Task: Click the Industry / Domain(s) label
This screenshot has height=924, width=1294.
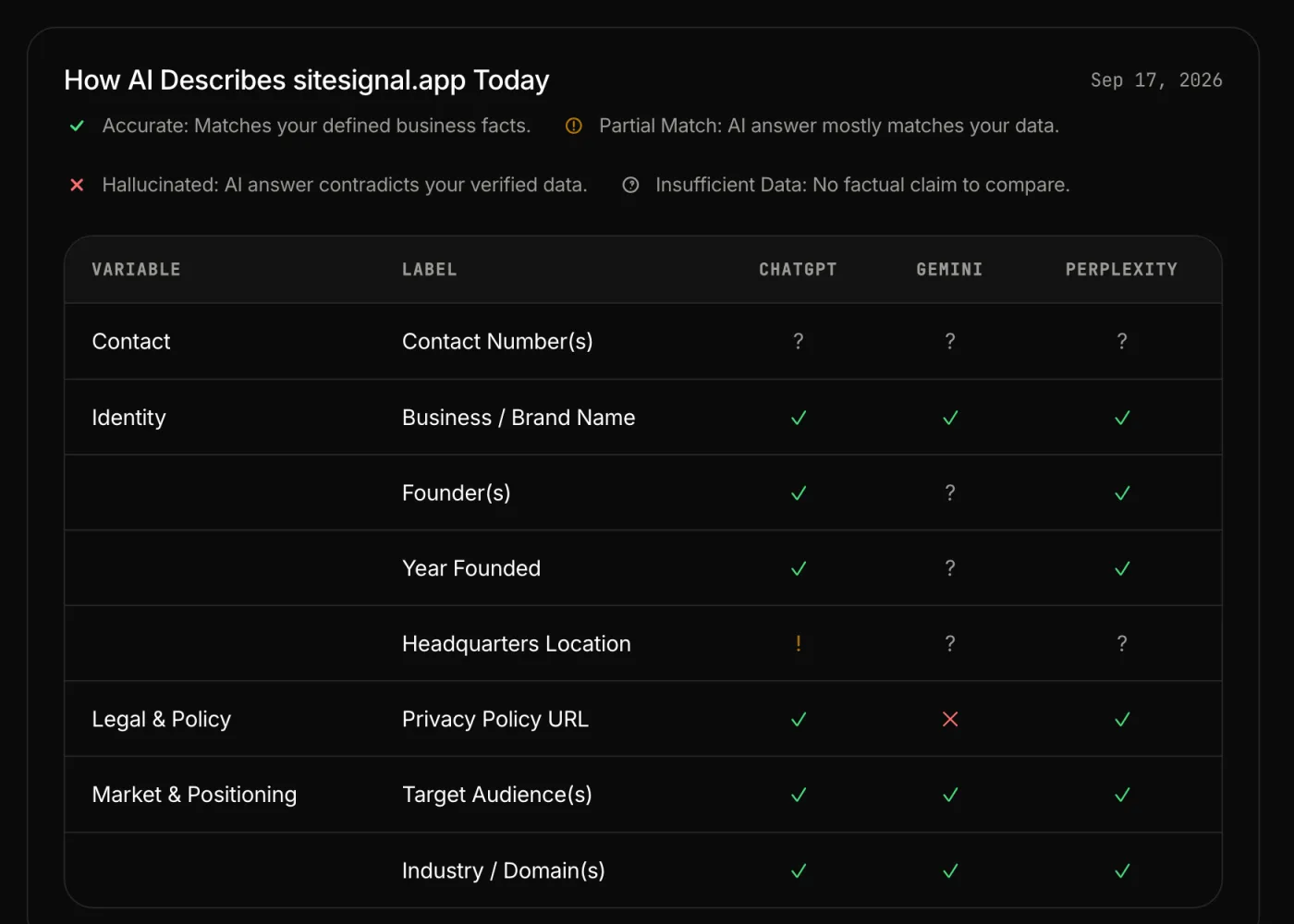Action: click(x=504, y=870)
